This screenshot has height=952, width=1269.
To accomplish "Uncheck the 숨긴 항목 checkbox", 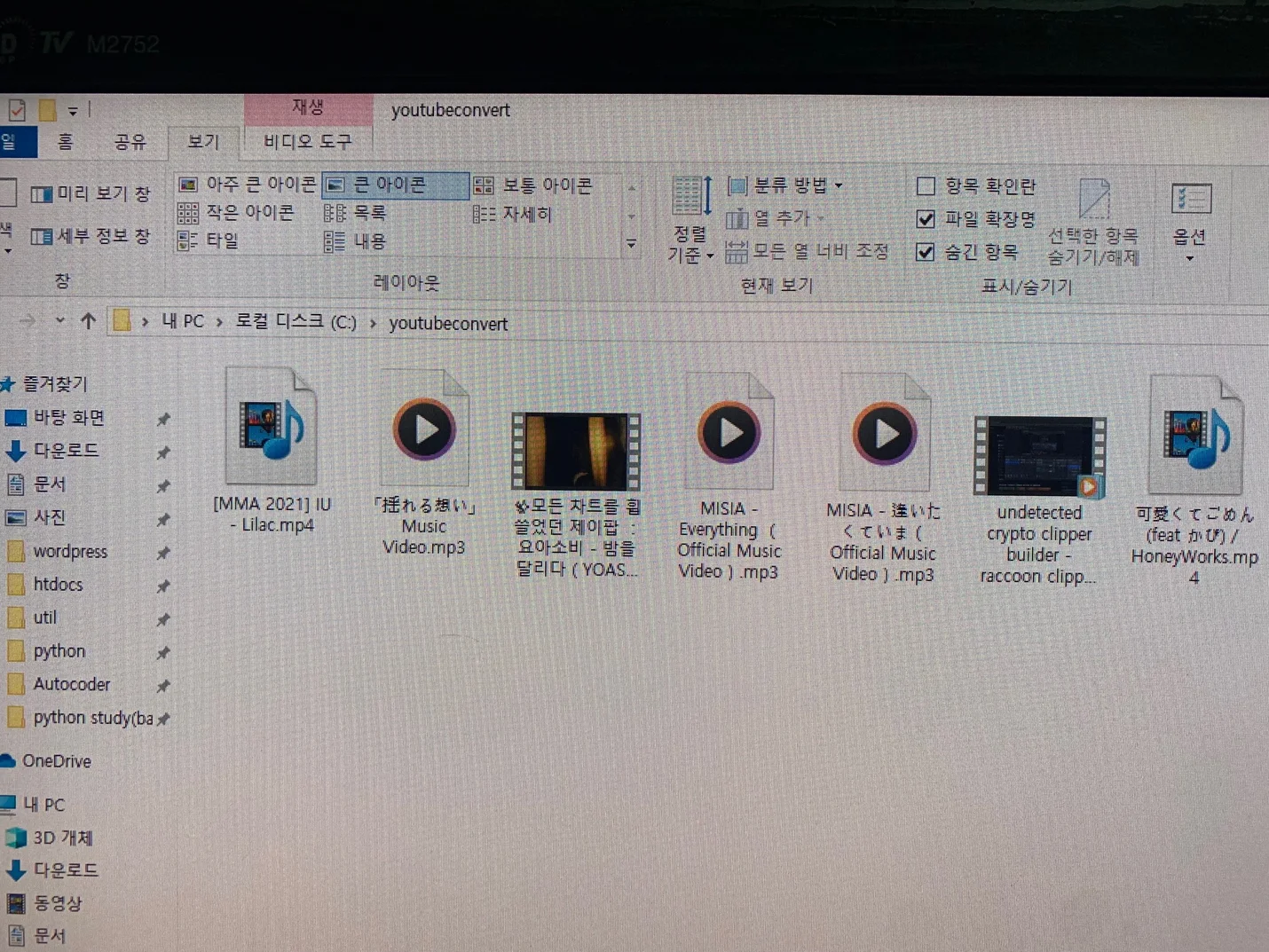I will point(926,252).
